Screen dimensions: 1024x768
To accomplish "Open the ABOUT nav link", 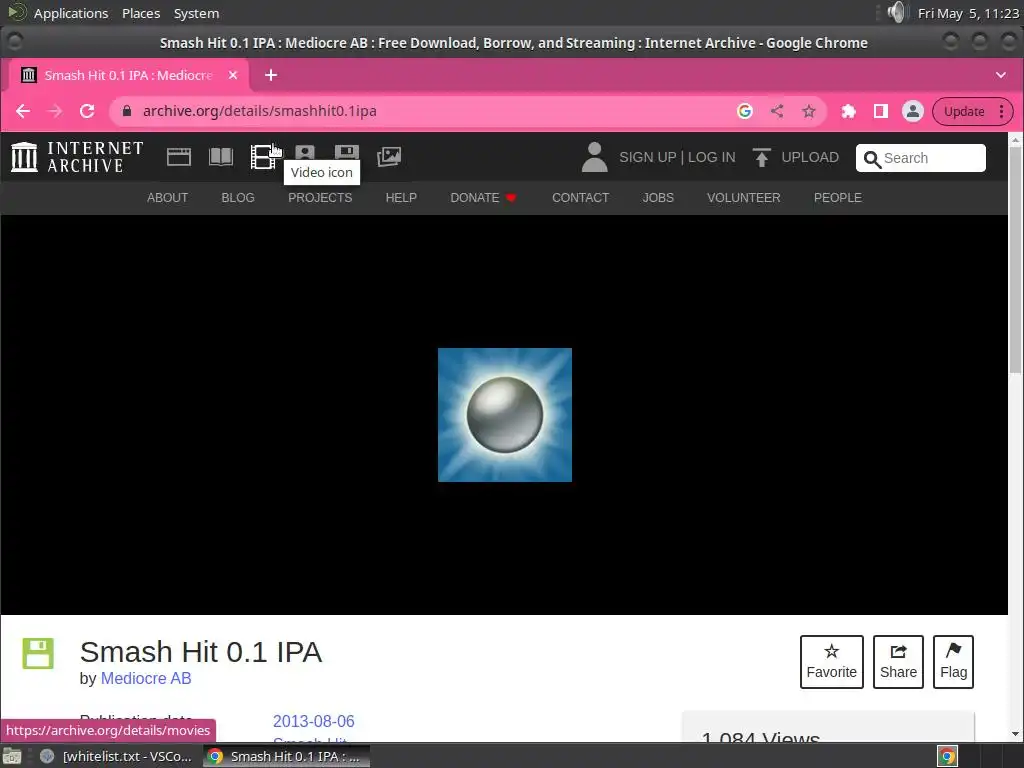I will pos(167,198).
